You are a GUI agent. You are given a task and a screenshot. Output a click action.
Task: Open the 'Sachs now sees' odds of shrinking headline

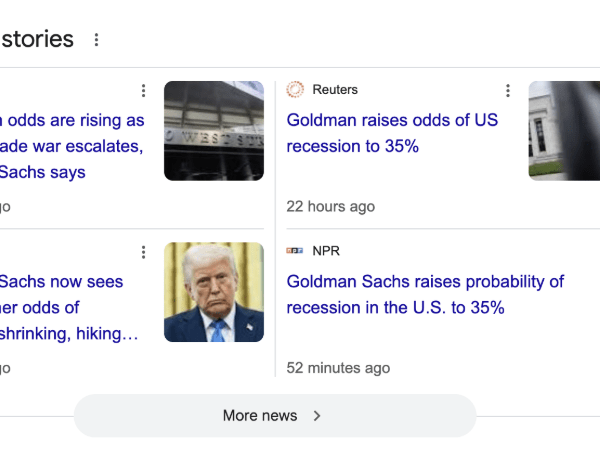(x=69, y=308)
